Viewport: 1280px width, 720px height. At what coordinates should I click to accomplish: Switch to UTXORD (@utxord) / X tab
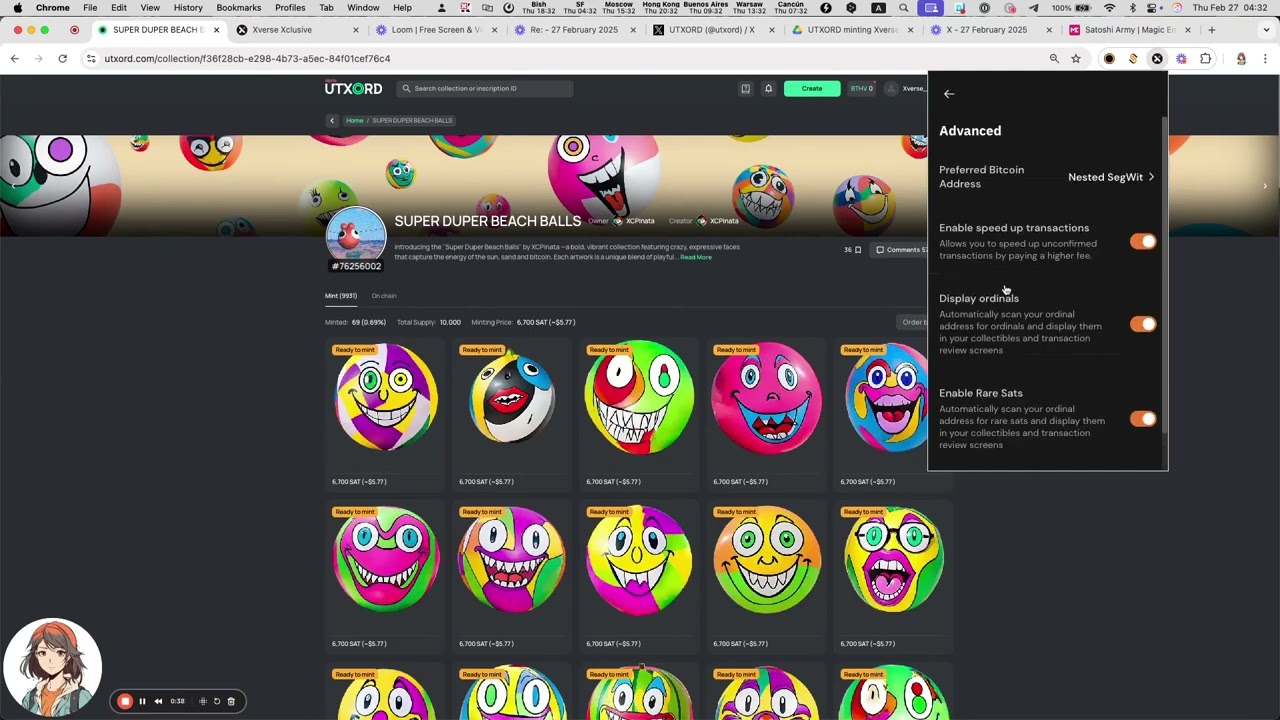[712, 30]
